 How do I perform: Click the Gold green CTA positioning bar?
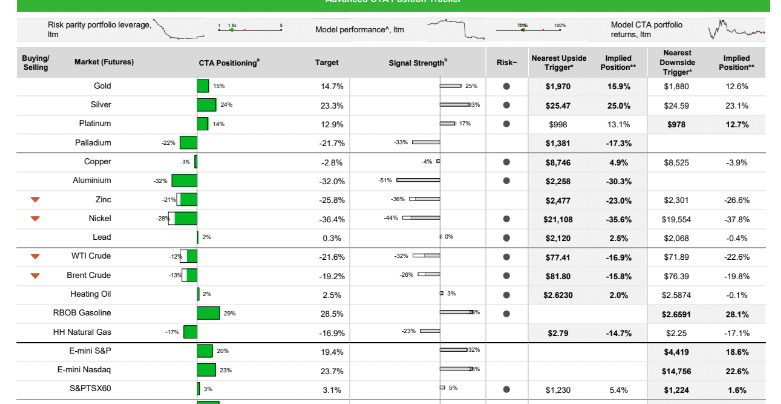coord(203,86)
